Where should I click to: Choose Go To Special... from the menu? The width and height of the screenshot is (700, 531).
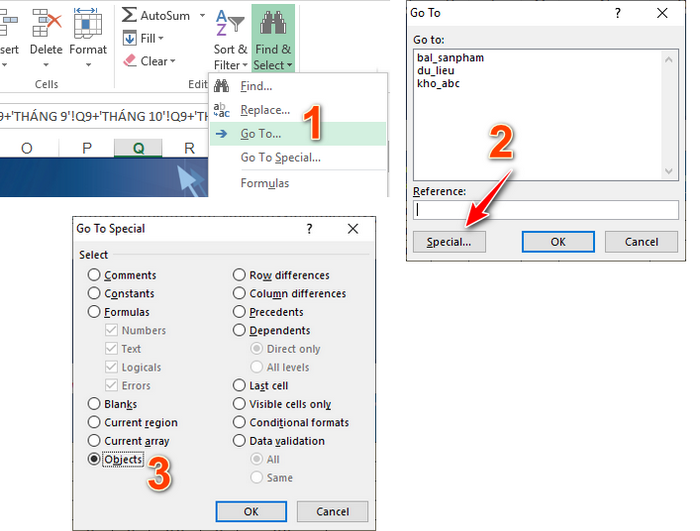[x=298, y=157]
